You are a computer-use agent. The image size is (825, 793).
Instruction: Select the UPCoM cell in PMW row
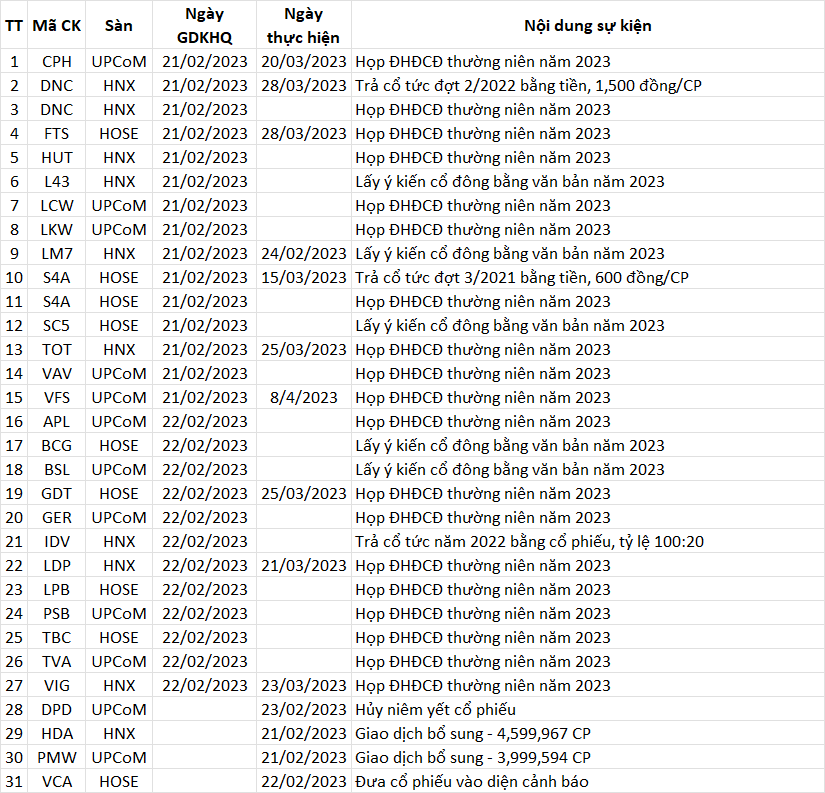(118, 758)
